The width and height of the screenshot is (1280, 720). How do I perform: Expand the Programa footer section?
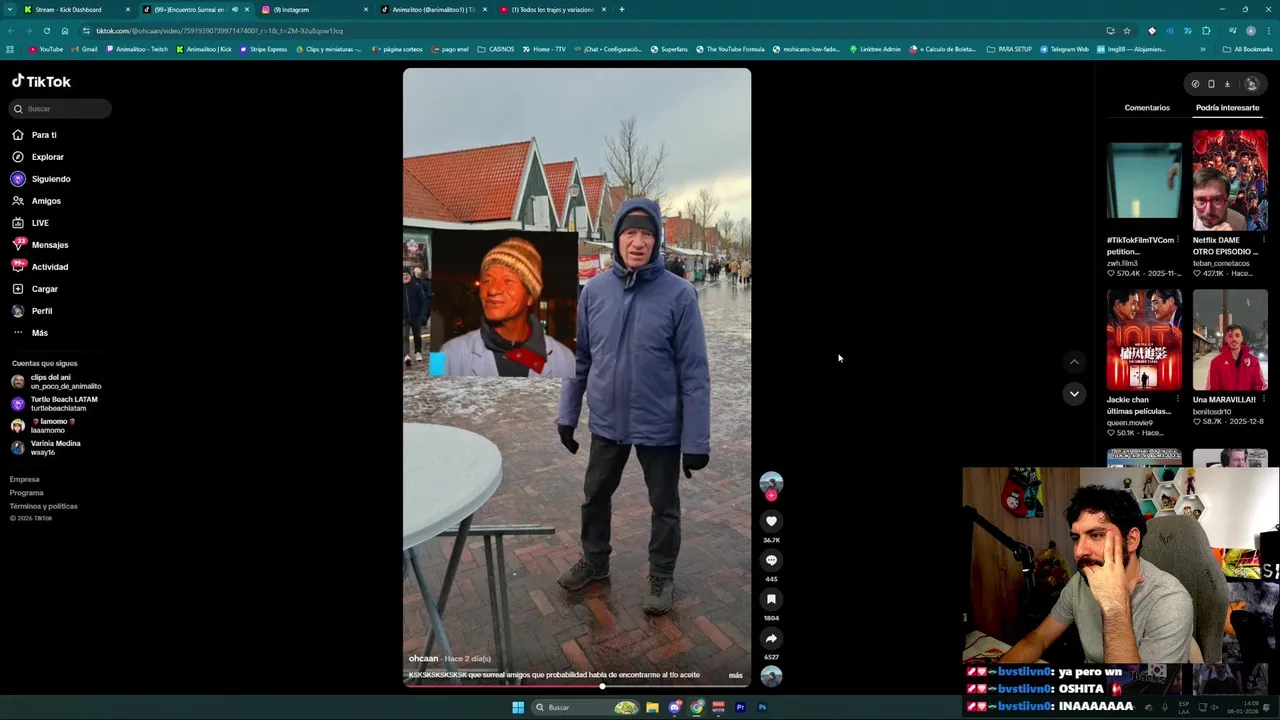tap(27, 493)
